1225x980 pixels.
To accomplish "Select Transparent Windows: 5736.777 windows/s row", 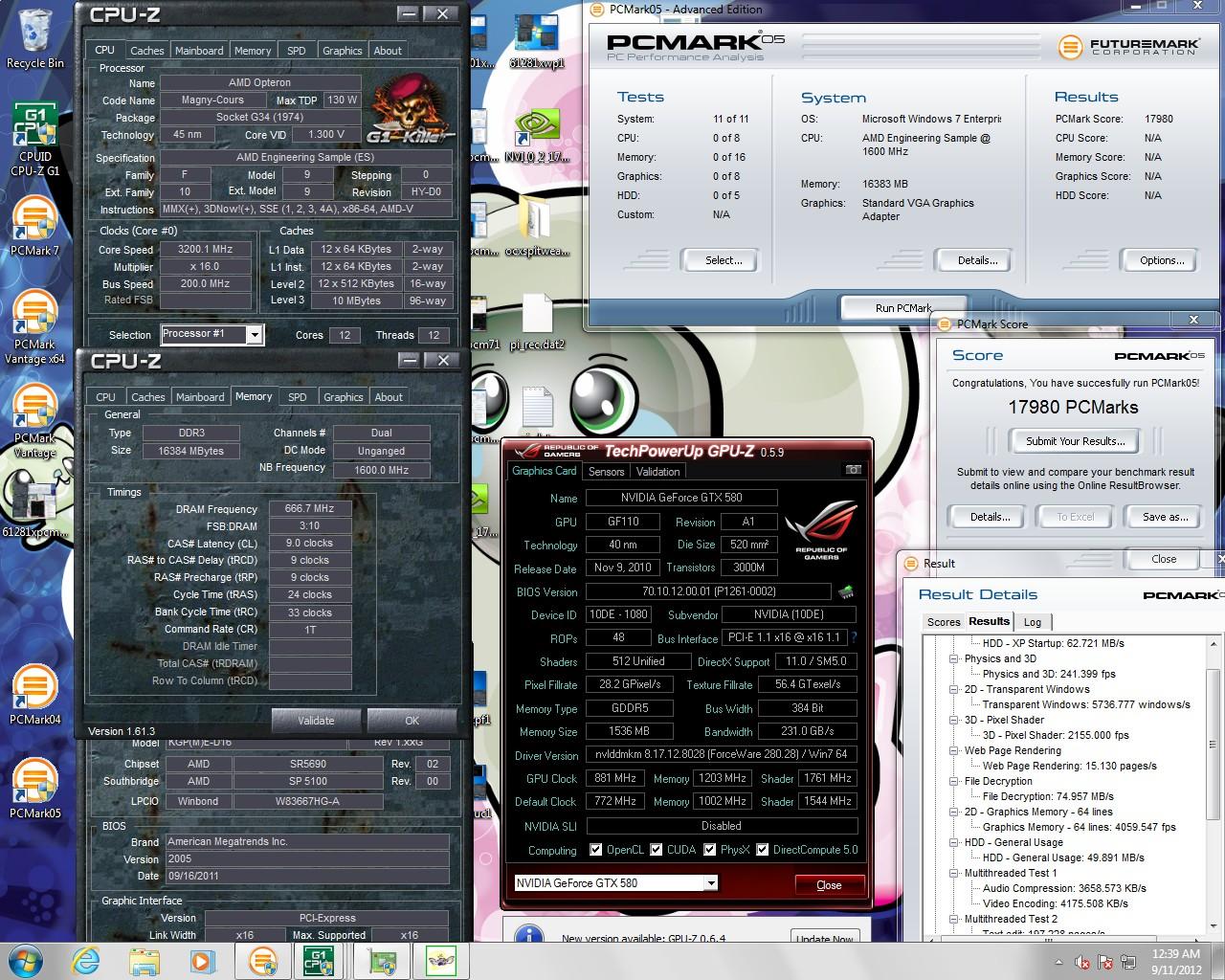I will coord(1086,704).
